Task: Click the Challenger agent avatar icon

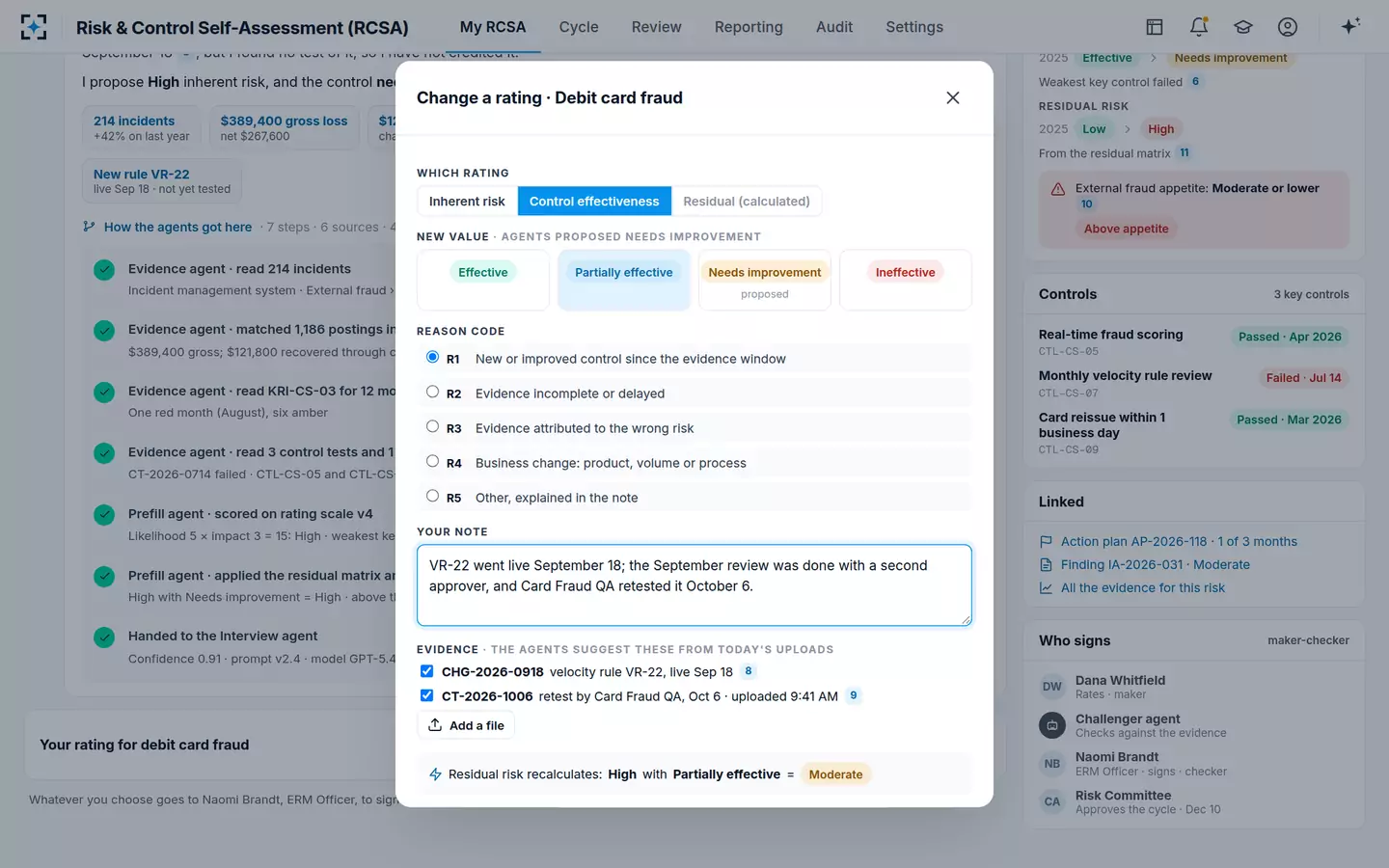Action: 1052,725
